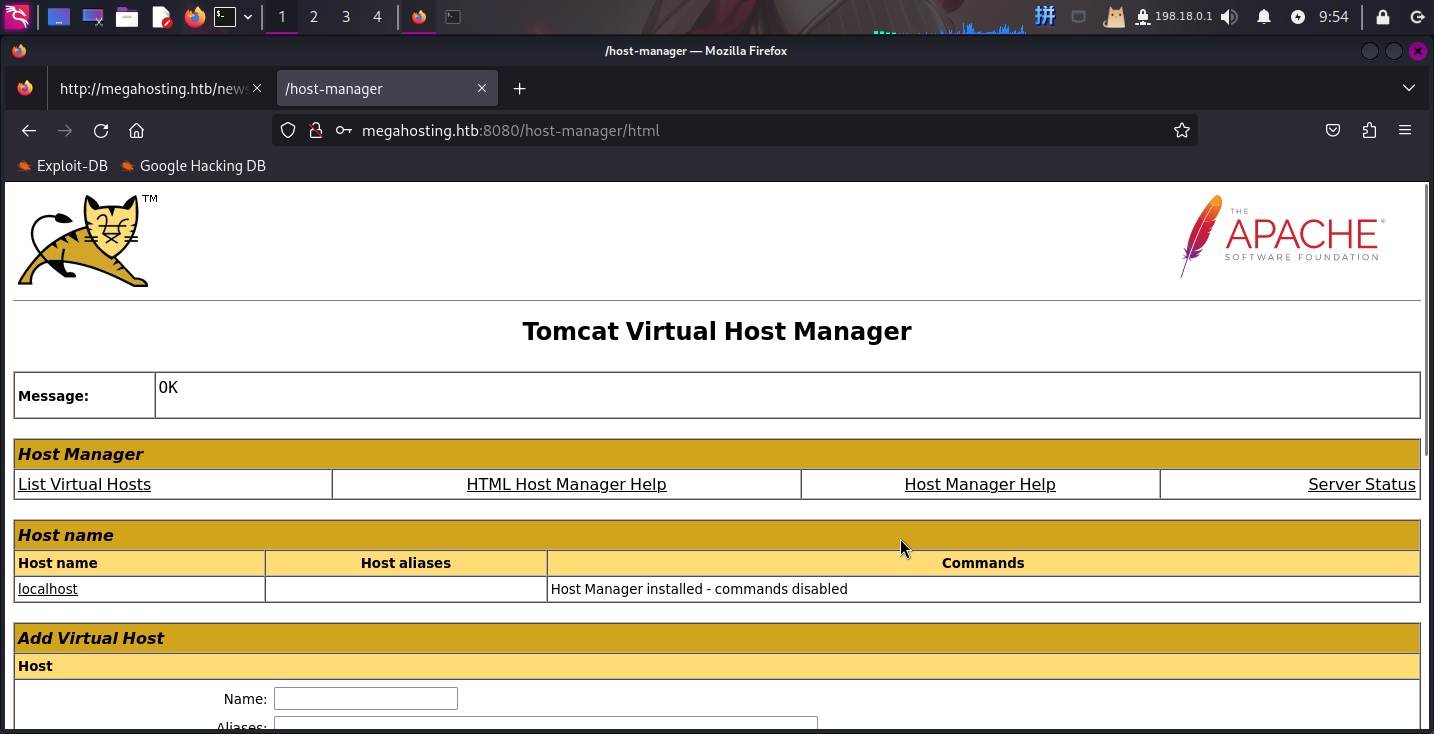Launch the text editor icon in panel
The height and width of the screenshot is (734, 1434).
[x=161, y=17]
